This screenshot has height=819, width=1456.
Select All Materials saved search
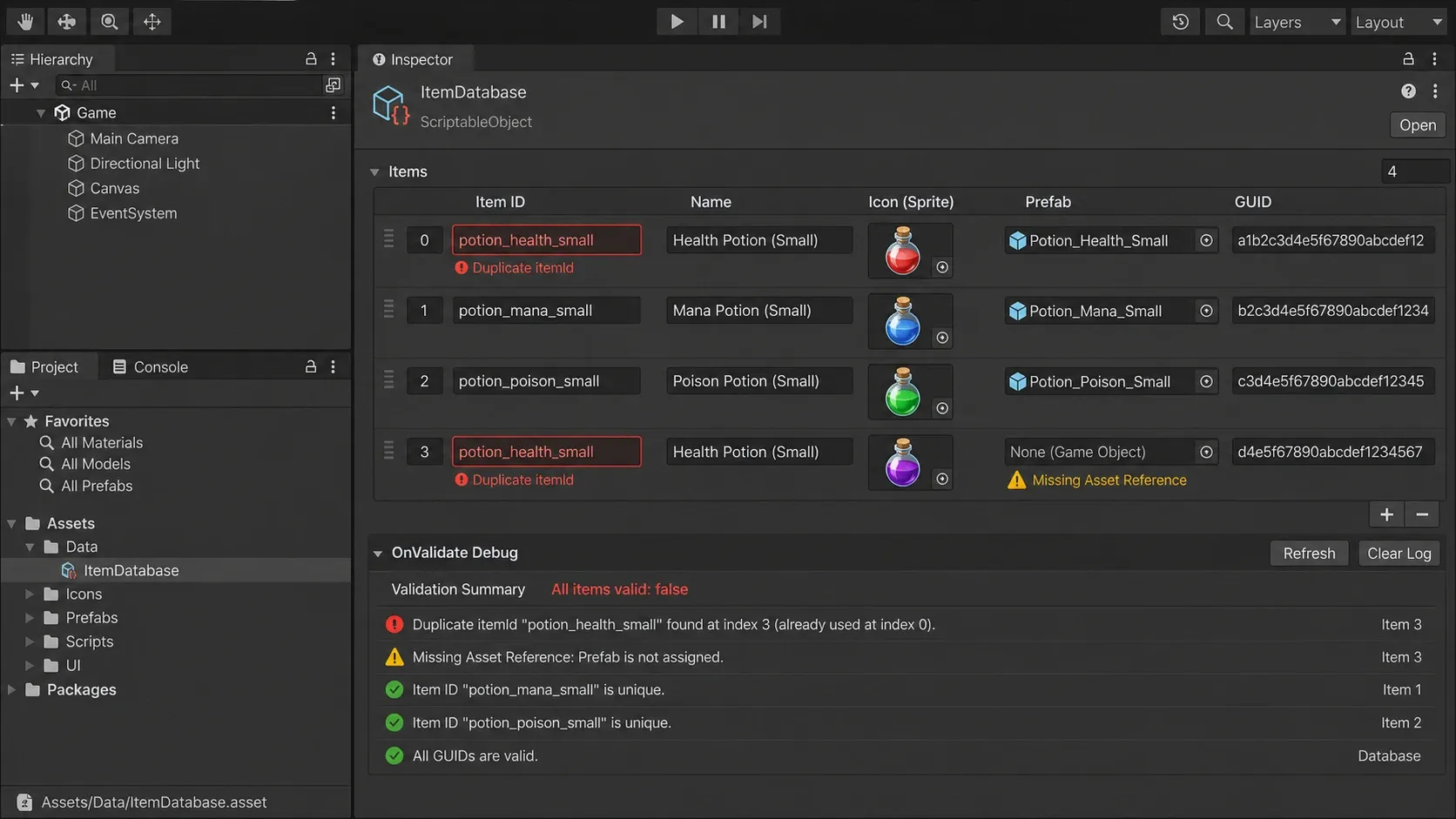91,443
